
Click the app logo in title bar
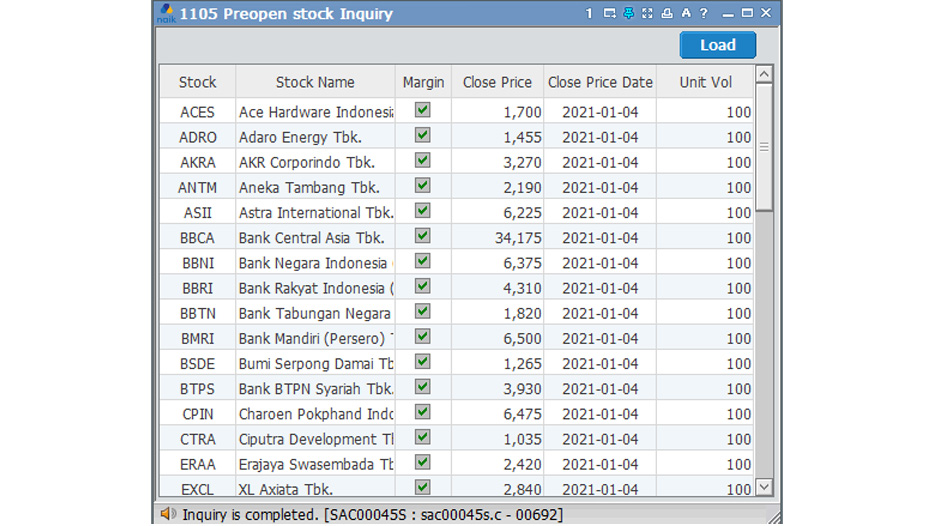tap(166, 13)
